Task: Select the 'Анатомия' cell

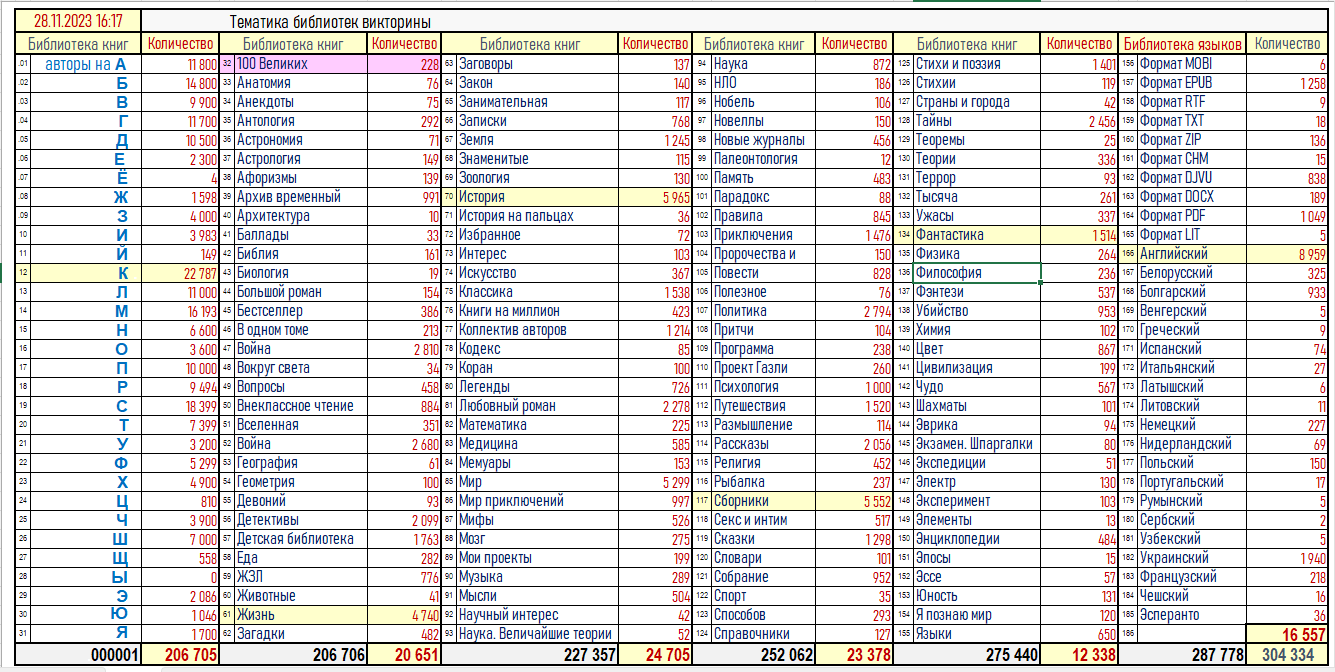Action: (301, 83)
